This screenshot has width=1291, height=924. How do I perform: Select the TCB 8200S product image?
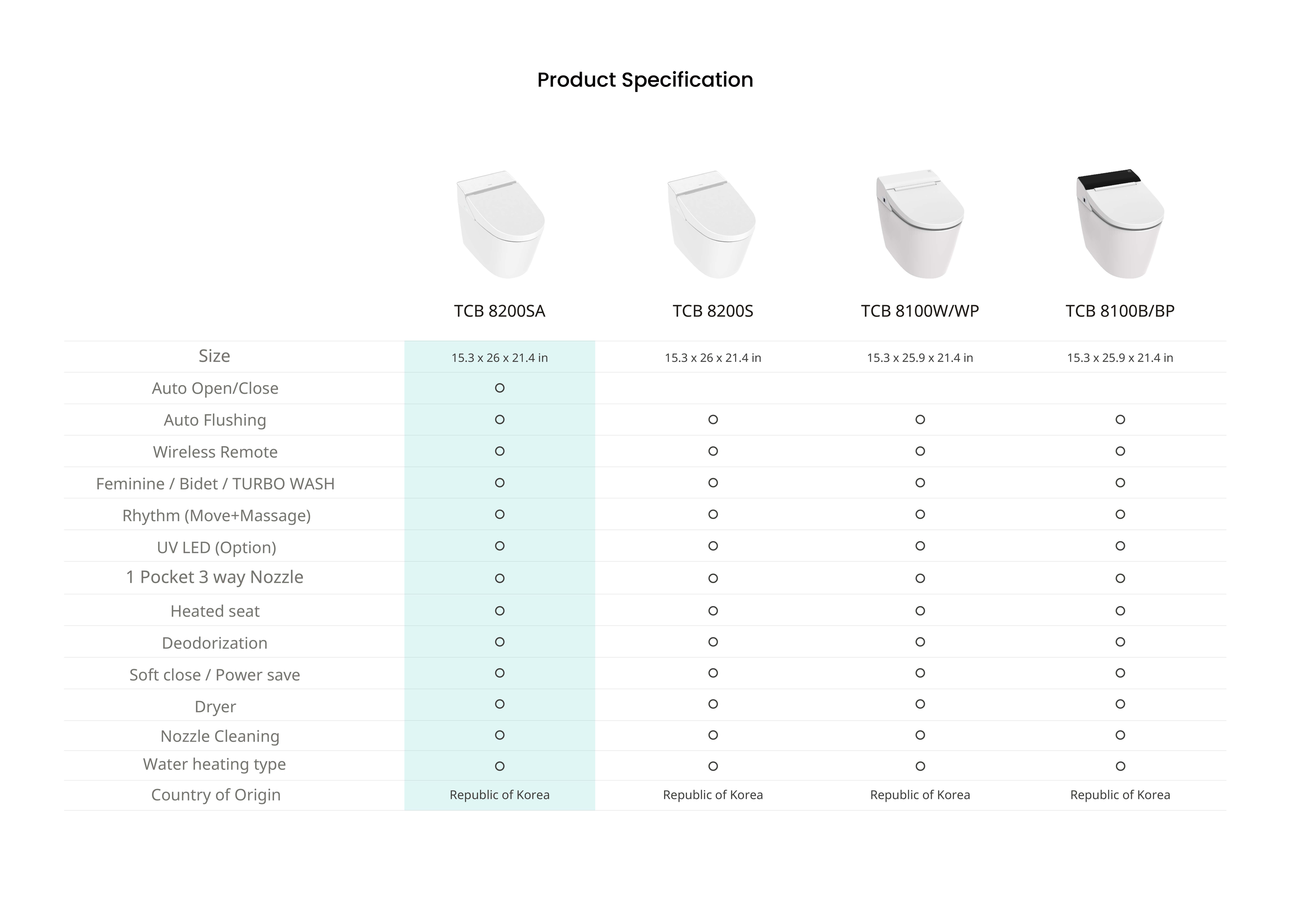[711, 224]
